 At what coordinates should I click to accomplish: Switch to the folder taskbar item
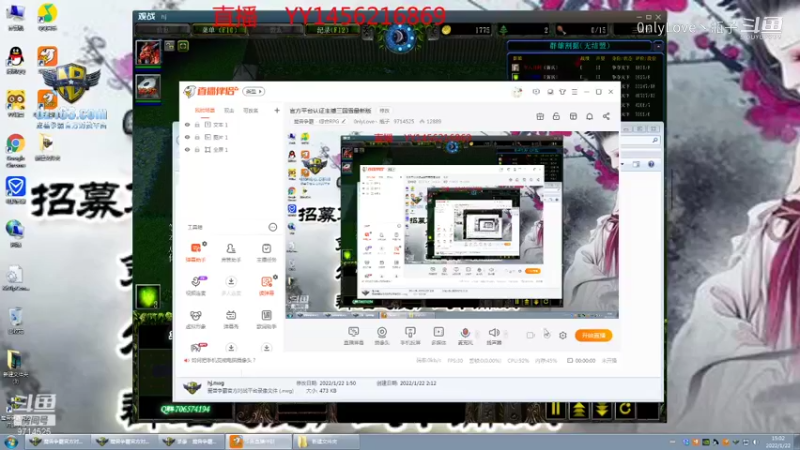pyautogui.click(x=326, y=441)
